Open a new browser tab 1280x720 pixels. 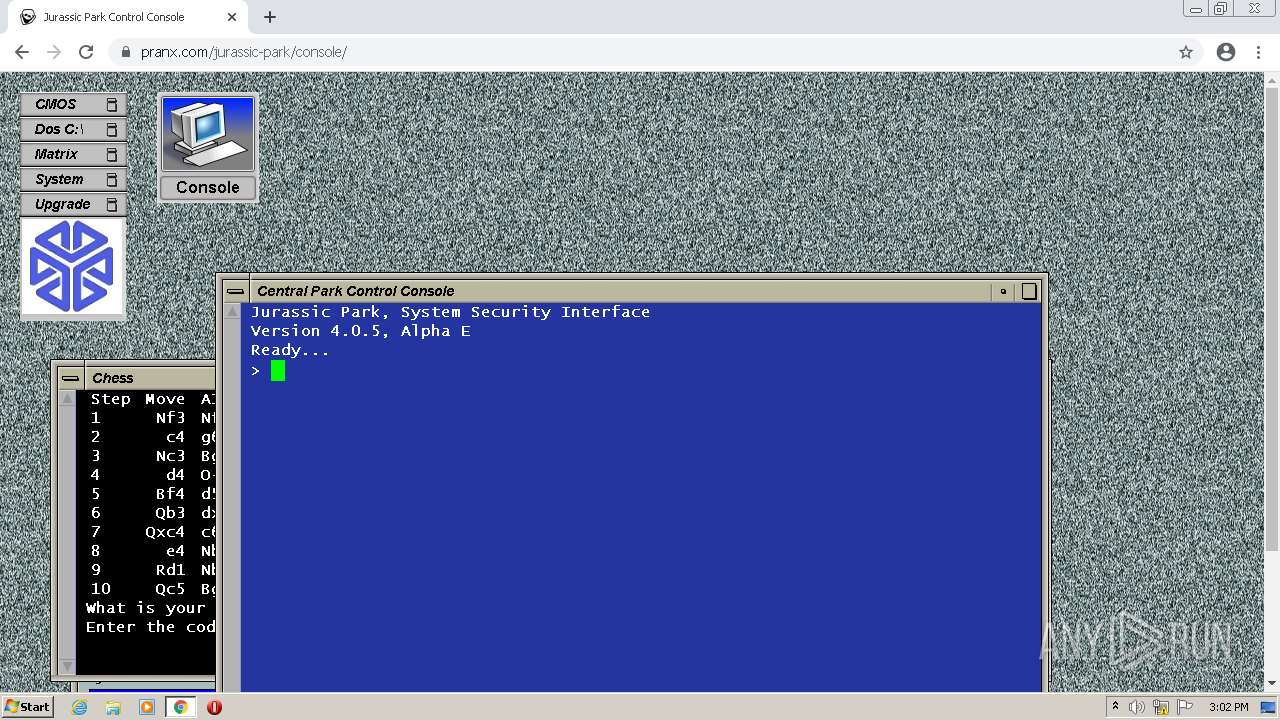(270, 17)
